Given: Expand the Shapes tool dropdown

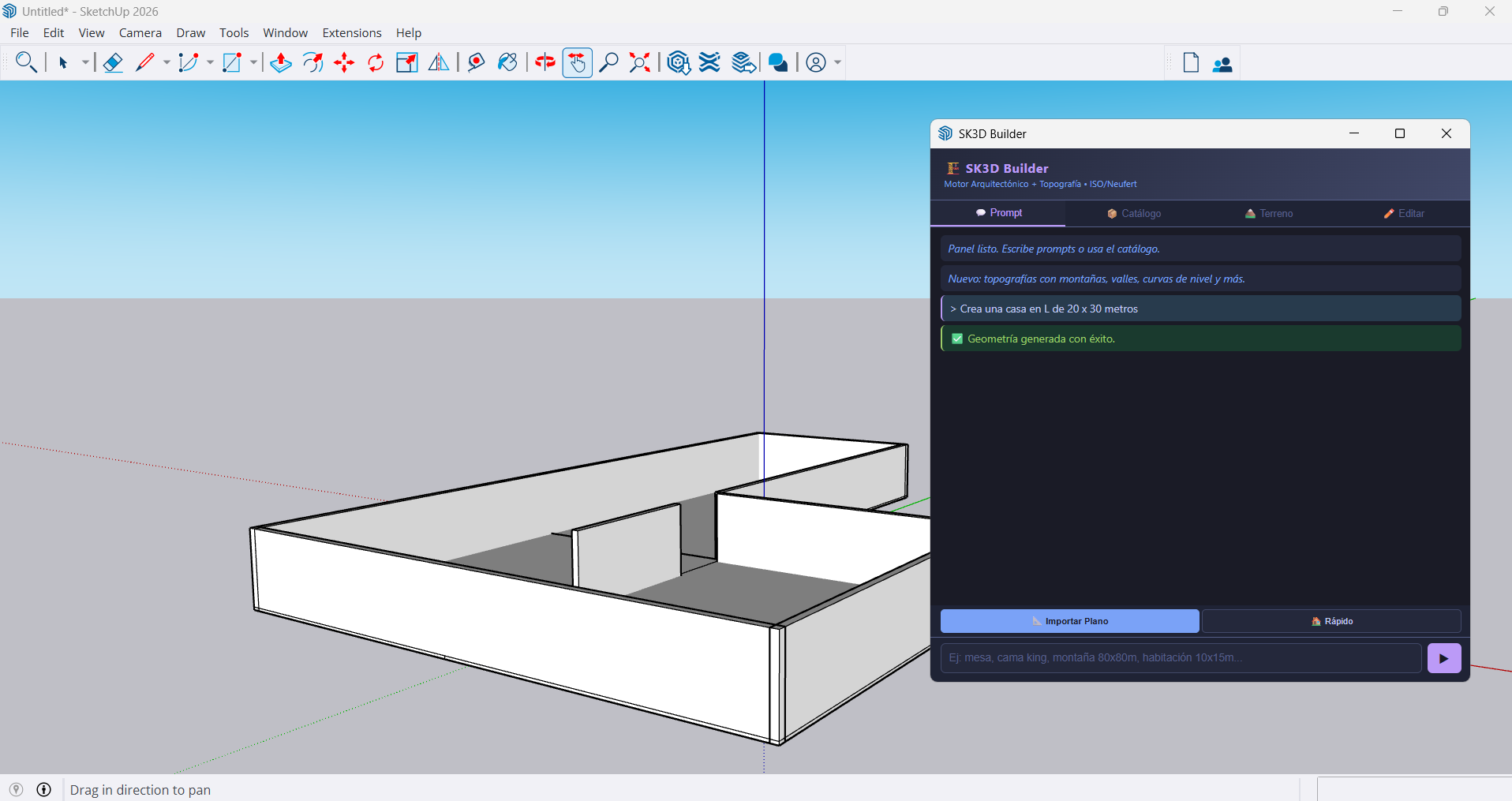Looking at the screenshot, I should (254, 62).
